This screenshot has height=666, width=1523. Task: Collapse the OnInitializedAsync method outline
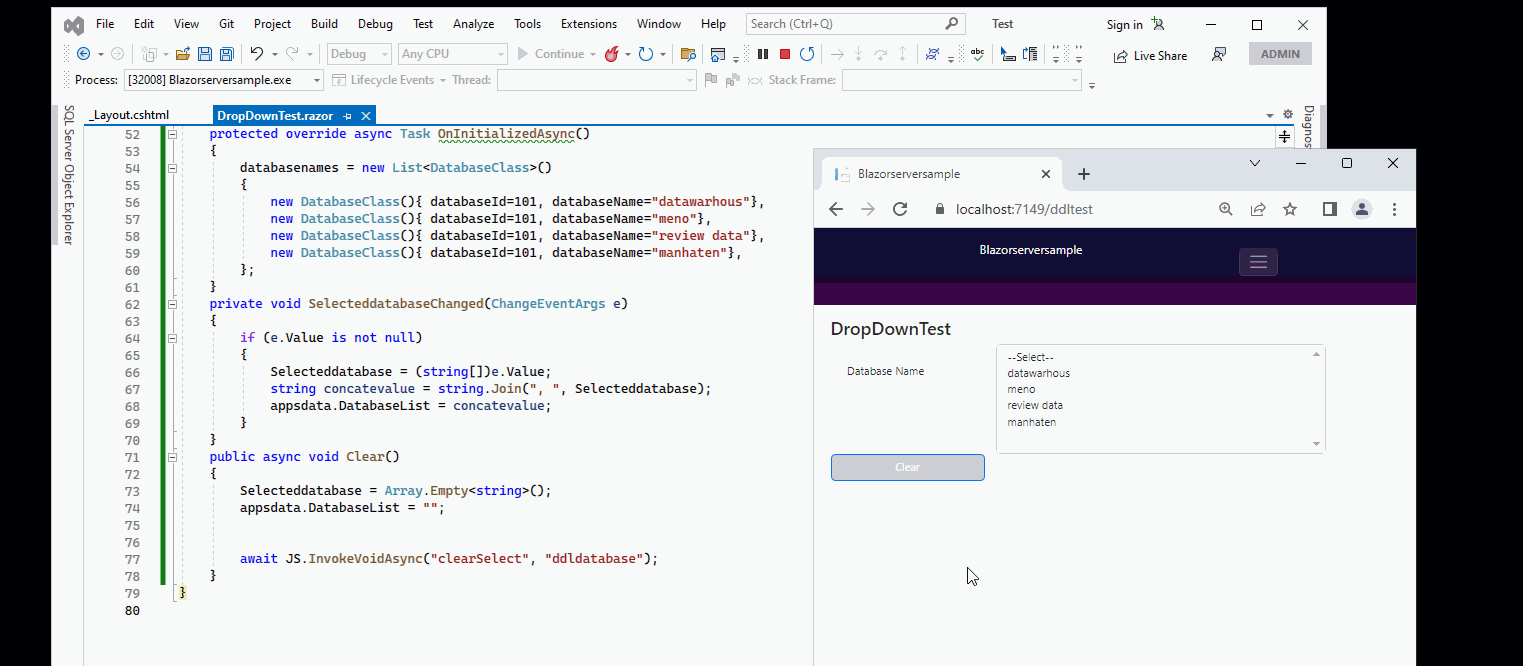[x=172, y=134]
